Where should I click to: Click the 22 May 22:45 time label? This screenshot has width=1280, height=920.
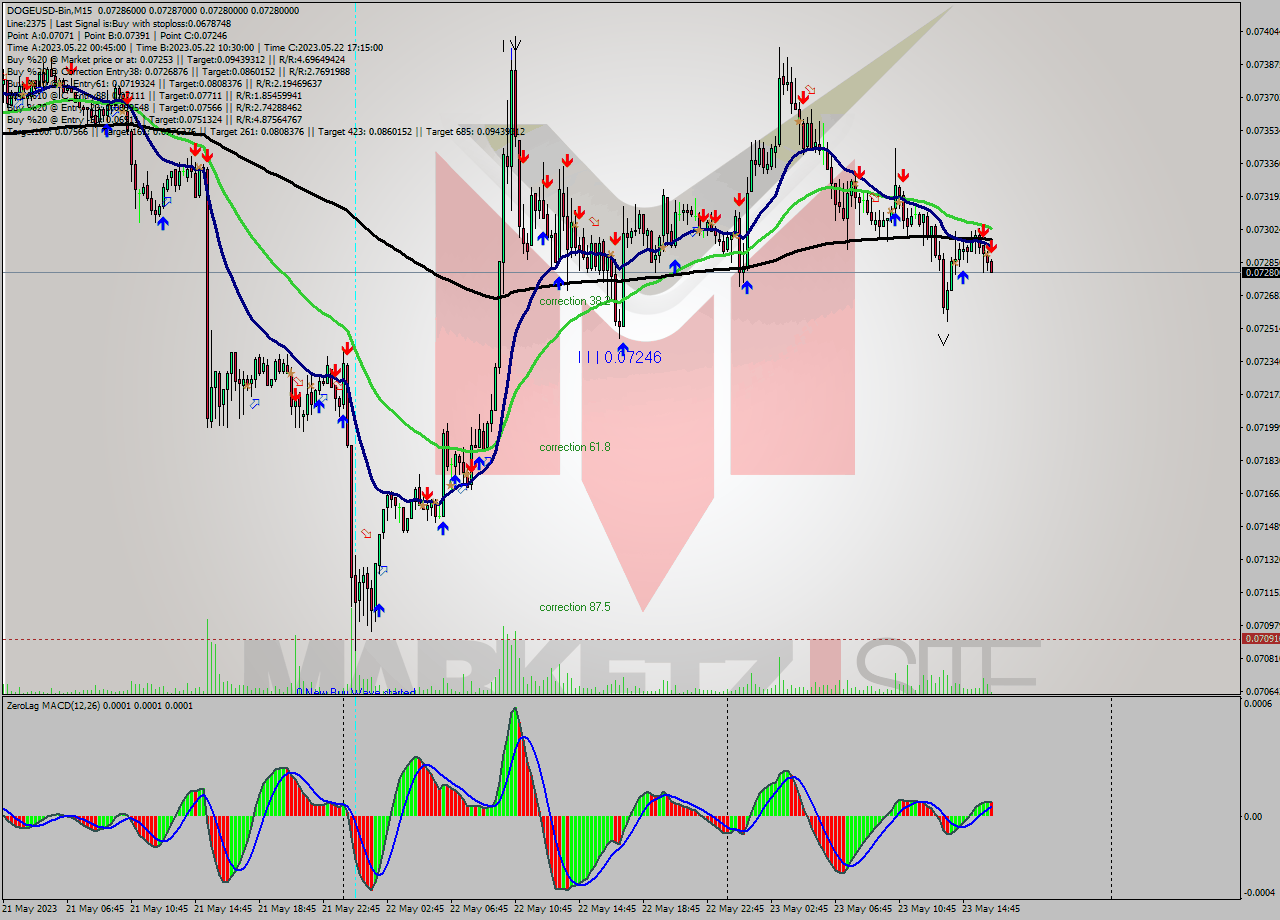click(735, 909)
